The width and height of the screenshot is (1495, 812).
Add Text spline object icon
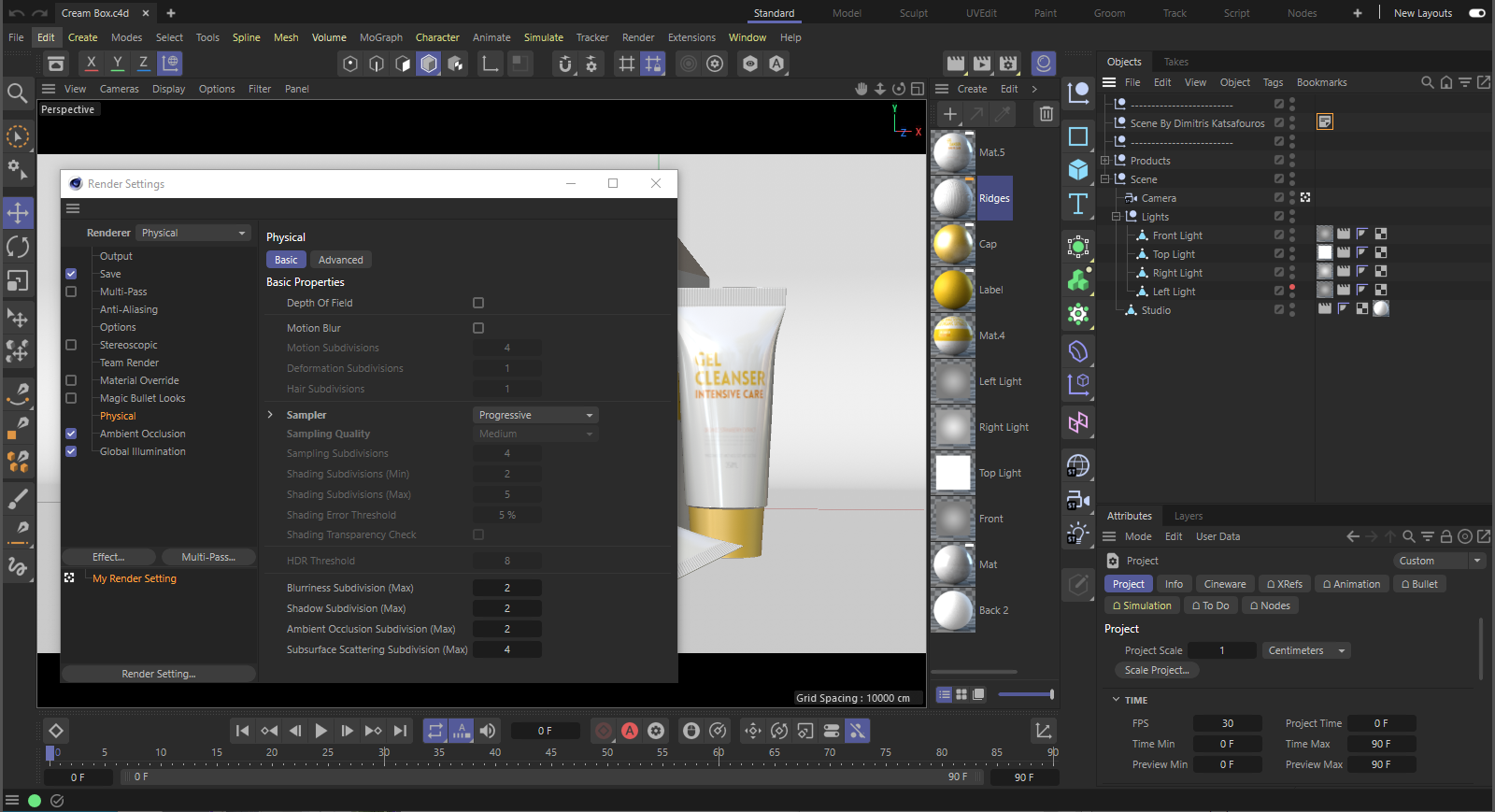pos(1078,204)
